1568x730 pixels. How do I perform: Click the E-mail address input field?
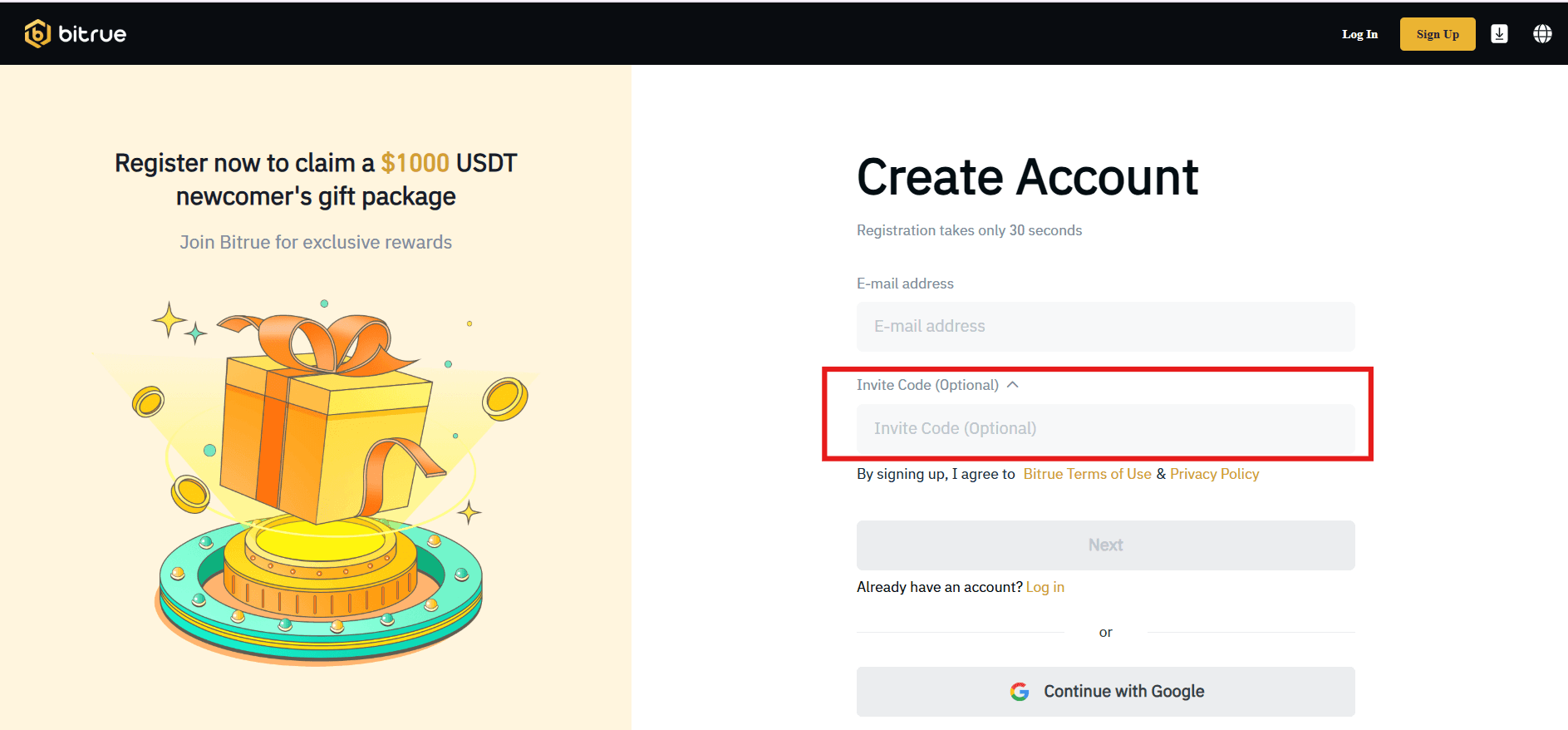point(1105,326)
